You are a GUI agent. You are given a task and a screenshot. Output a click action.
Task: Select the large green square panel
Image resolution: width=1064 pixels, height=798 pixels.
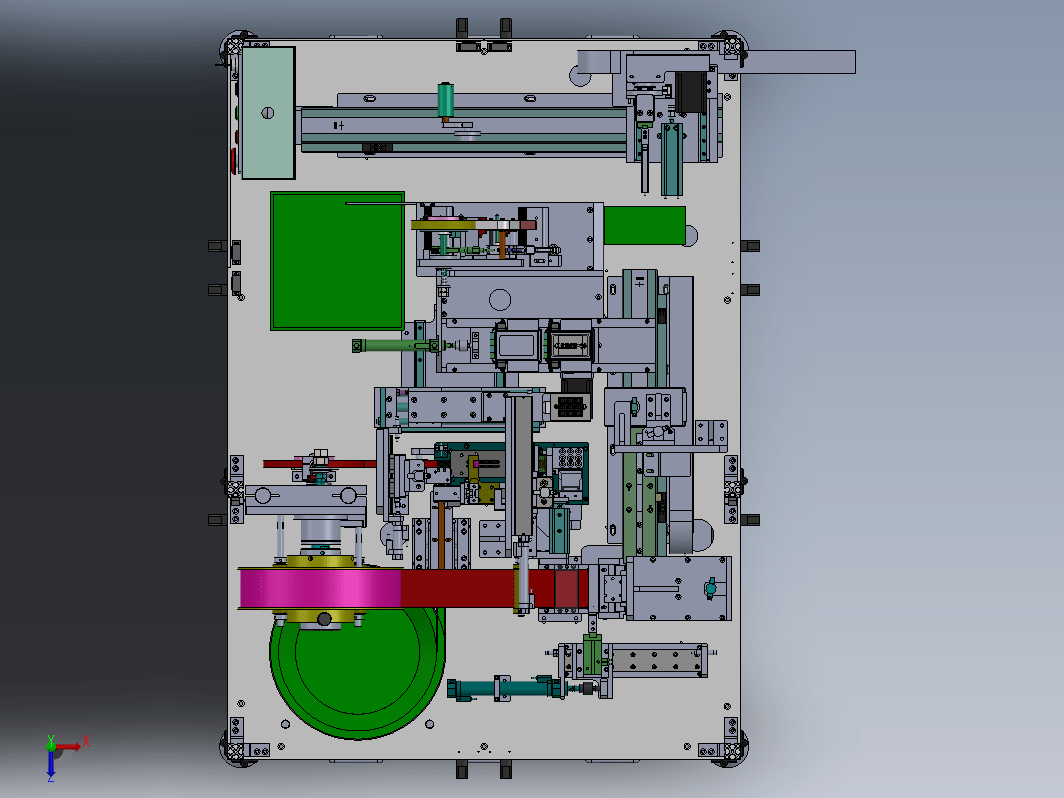coord(337,261)
